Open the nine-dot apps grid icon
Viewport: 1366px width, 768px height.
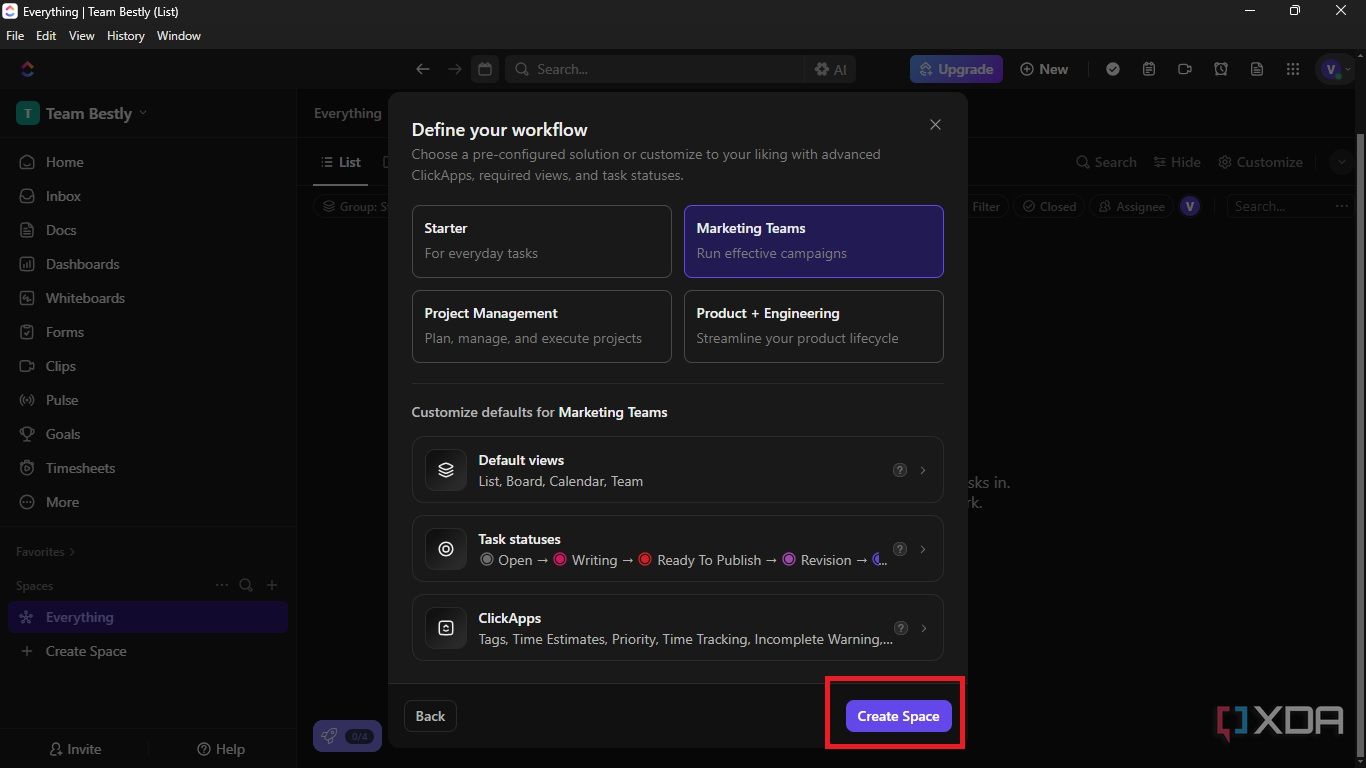click(1293, 69)
